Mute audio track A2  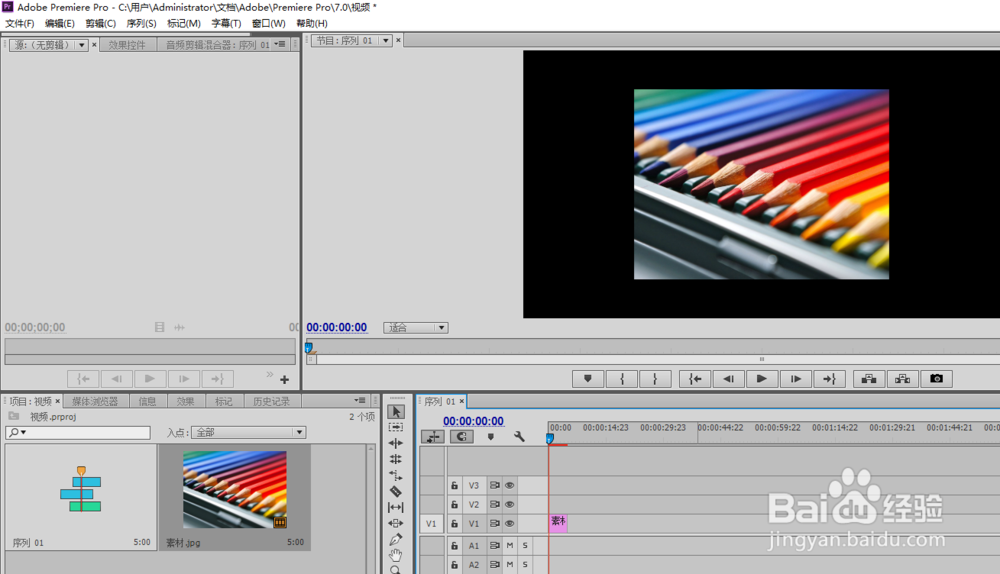[510, 565]
